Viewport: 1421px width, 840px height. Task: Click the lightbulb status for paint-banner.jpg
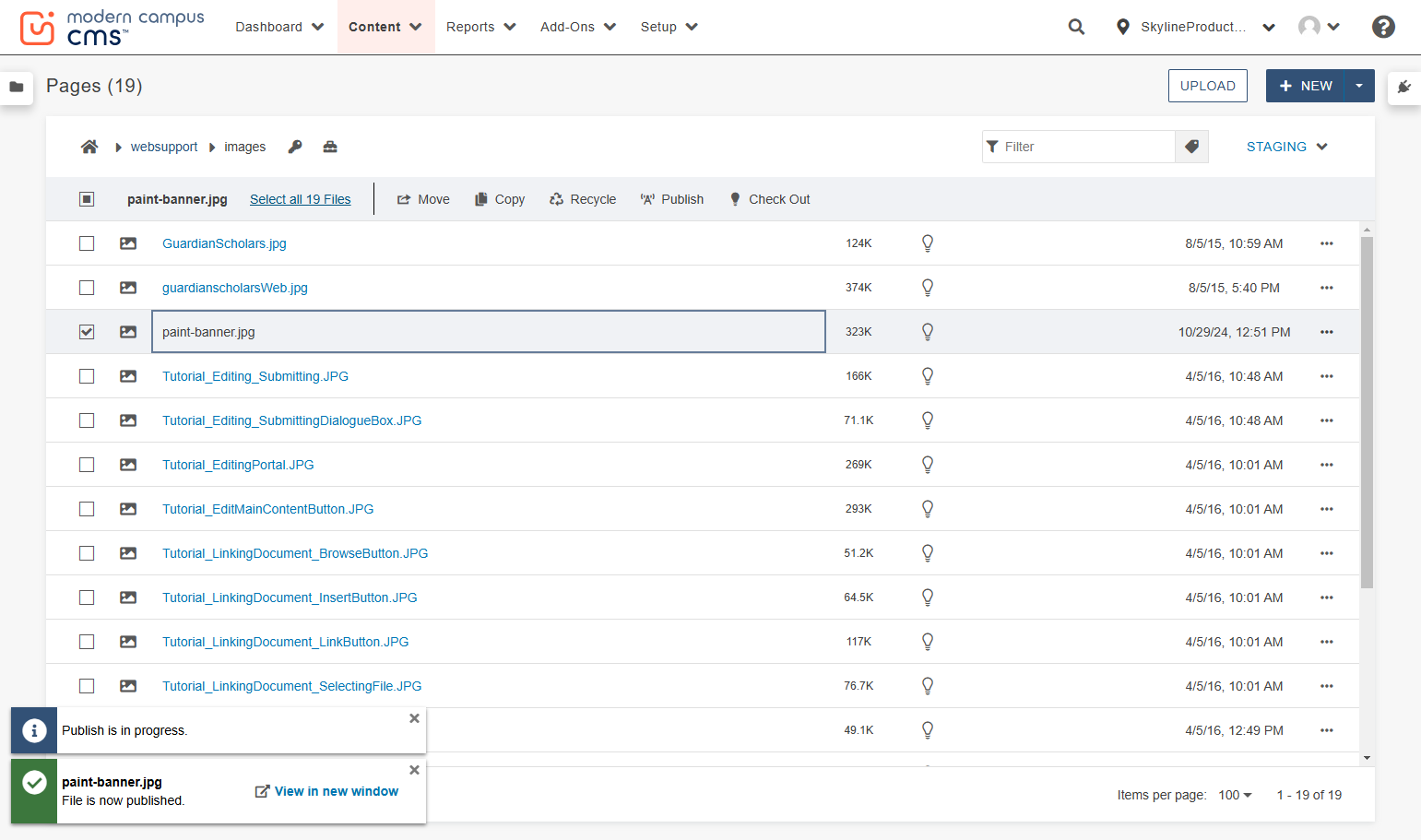pos(928,332)
